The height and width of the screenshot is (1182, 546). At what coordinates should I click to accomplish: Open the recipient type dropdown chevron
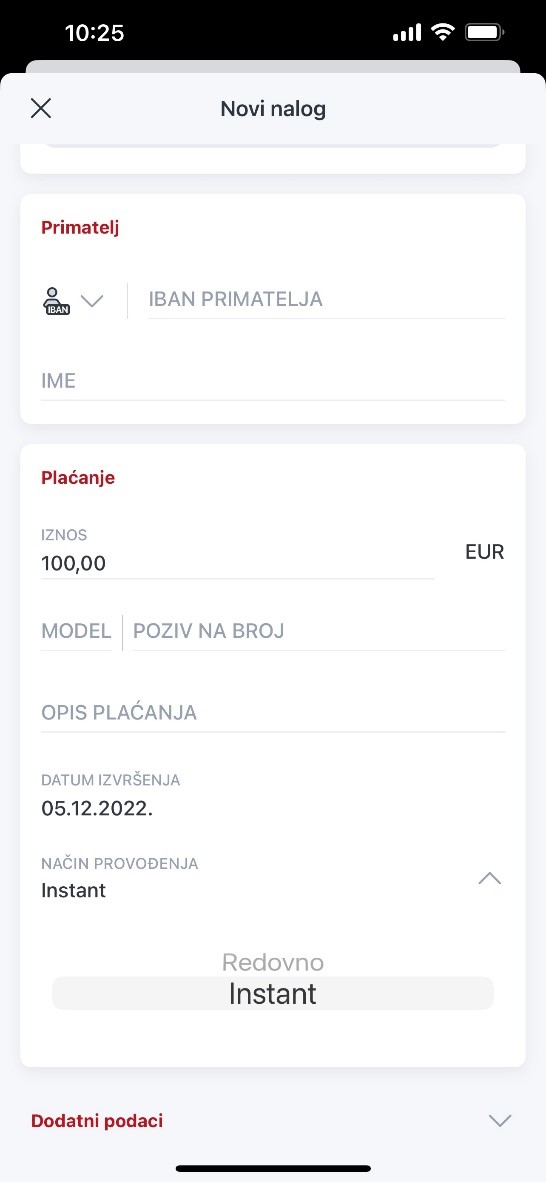[92, 301]
